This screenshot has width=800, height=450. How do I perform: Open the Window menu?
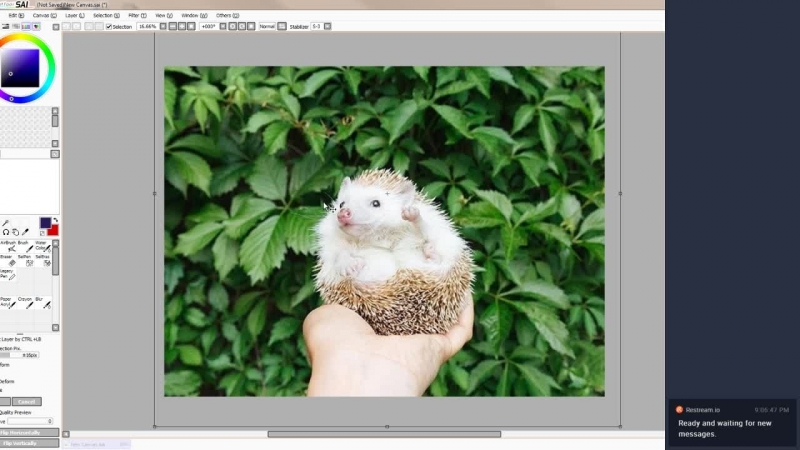pos(194,15)
